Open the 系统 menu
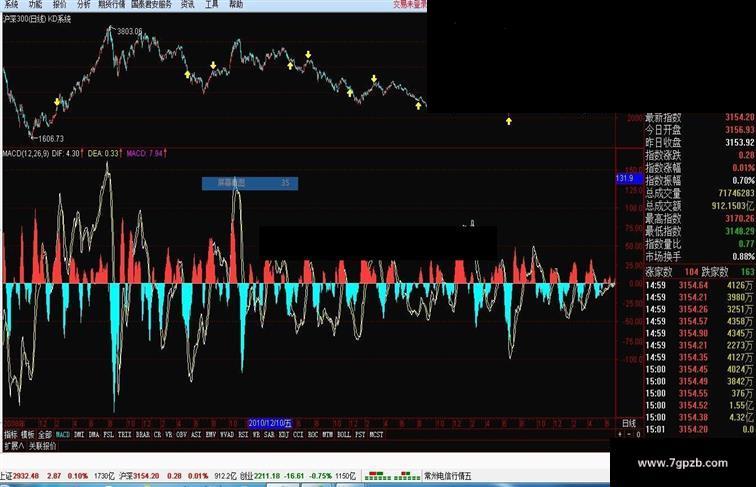 (11, 4)
